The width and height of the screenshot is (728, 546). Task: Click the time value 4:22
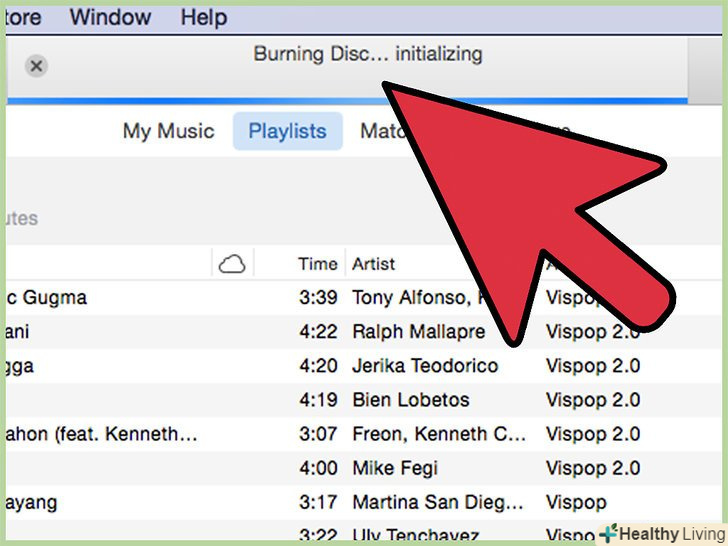coord(318,332)
